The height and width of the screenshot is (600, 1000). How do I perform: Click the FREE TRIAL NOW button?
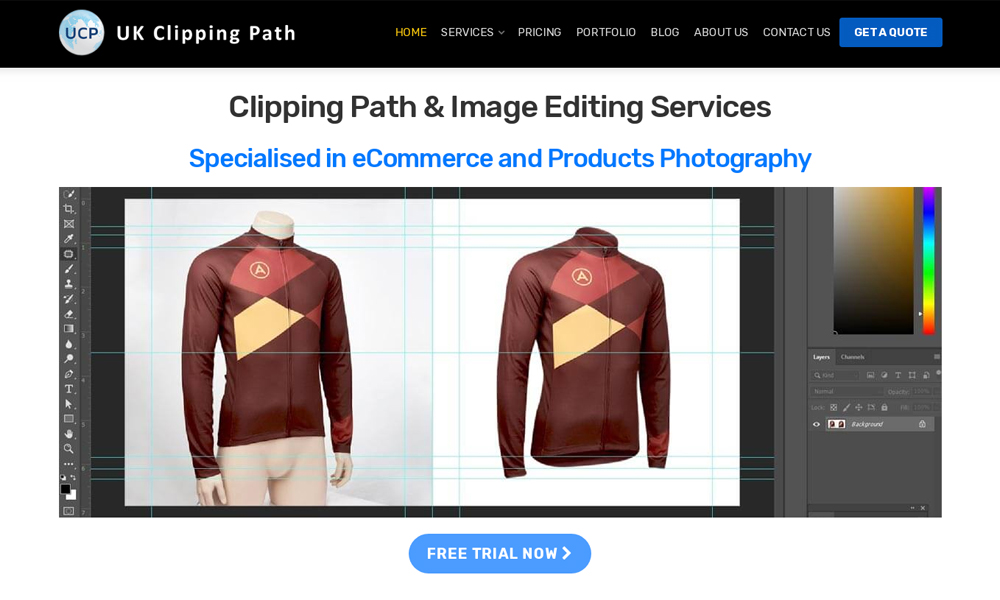tap(499, 553)
